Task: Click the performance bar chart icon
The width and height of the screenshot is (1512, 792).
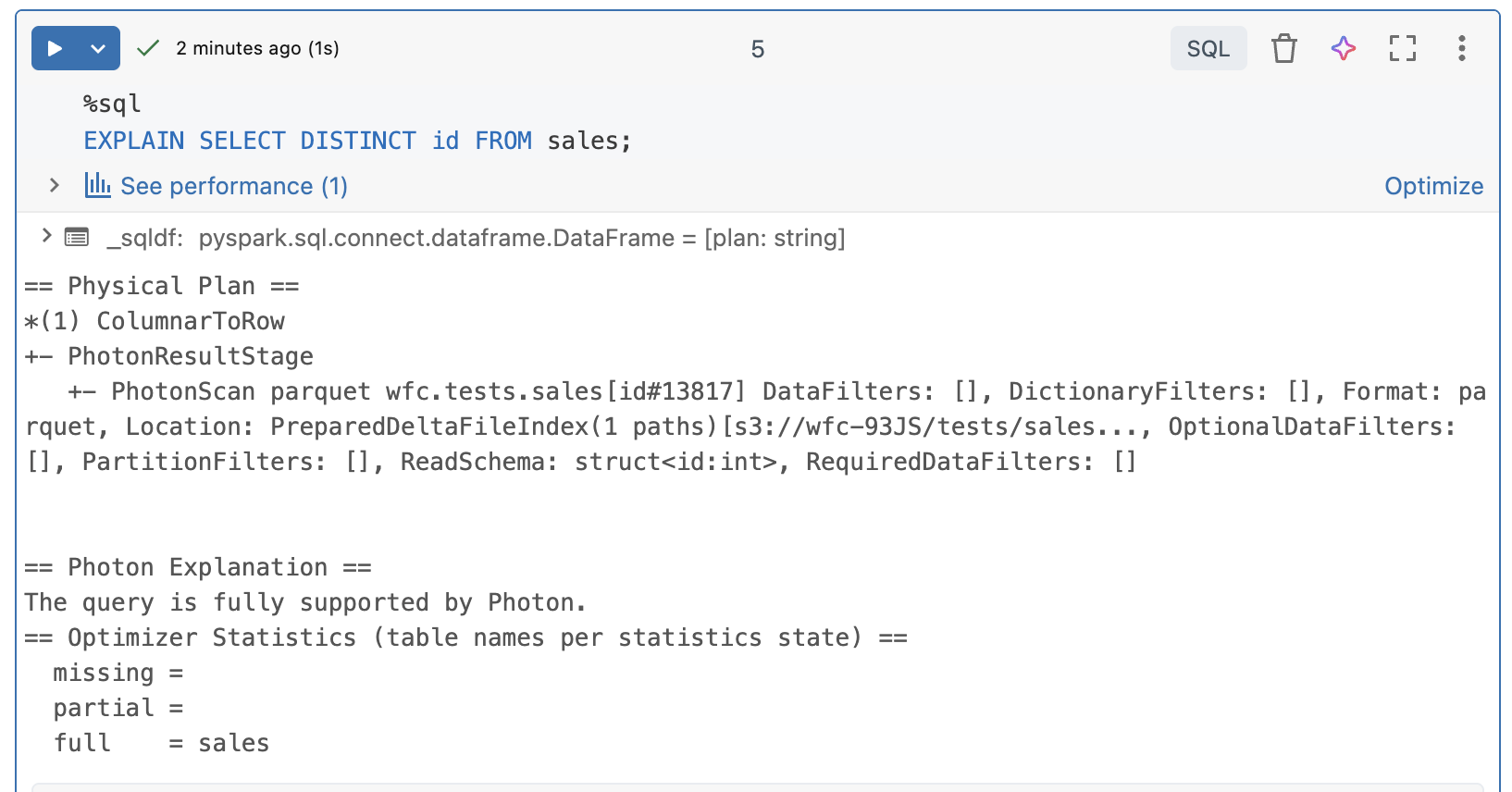Action: point(97,185)
